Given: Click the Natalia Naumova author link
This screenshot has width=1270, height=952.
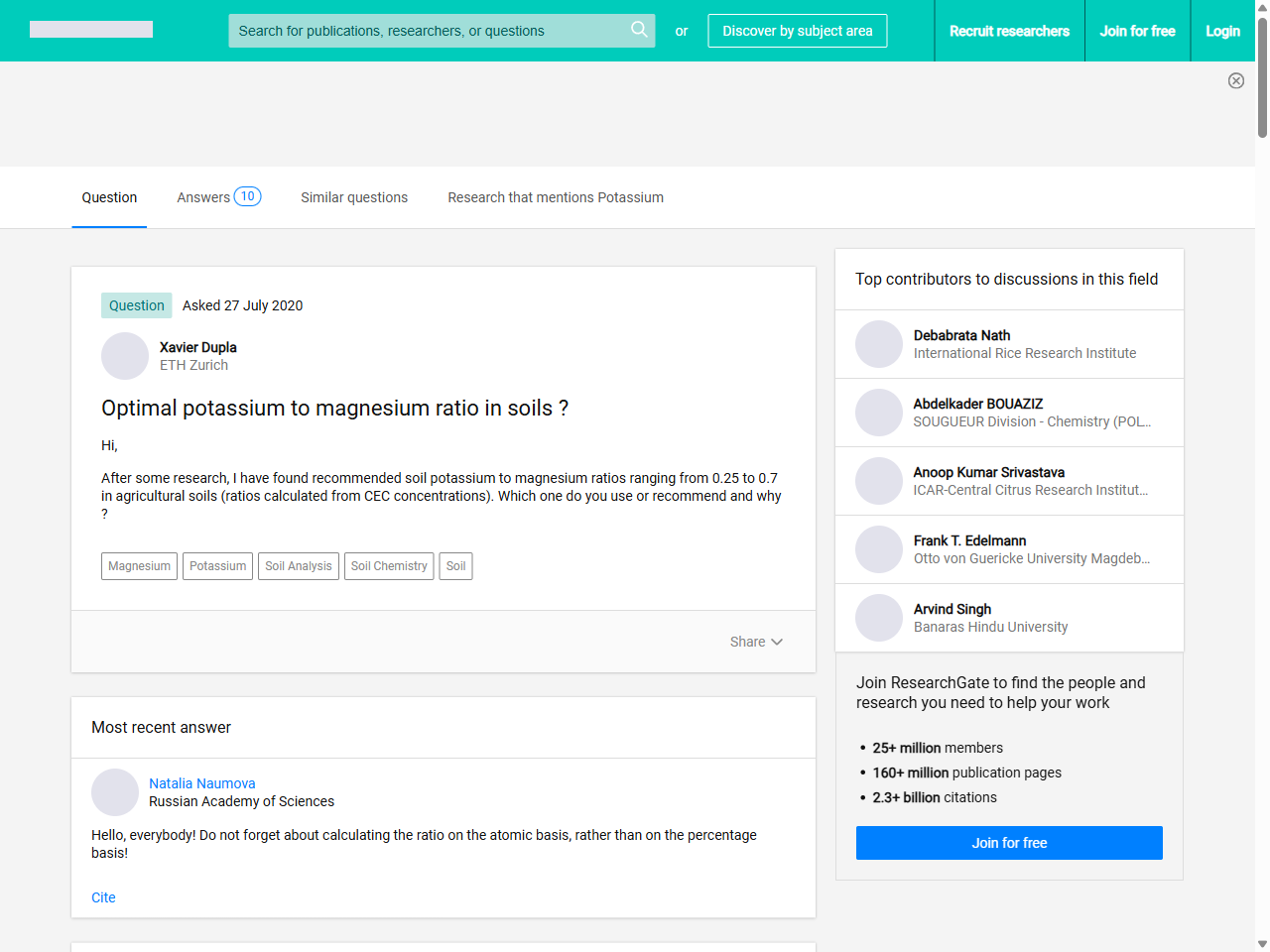Looking at the screenshot, I should coord(202,783).
